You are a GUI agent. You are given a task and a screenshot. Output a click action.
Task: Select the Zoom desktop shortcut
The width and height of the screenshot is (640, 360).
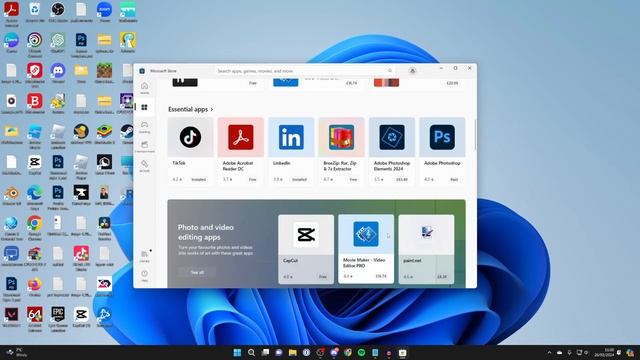[x=104, y=12]
